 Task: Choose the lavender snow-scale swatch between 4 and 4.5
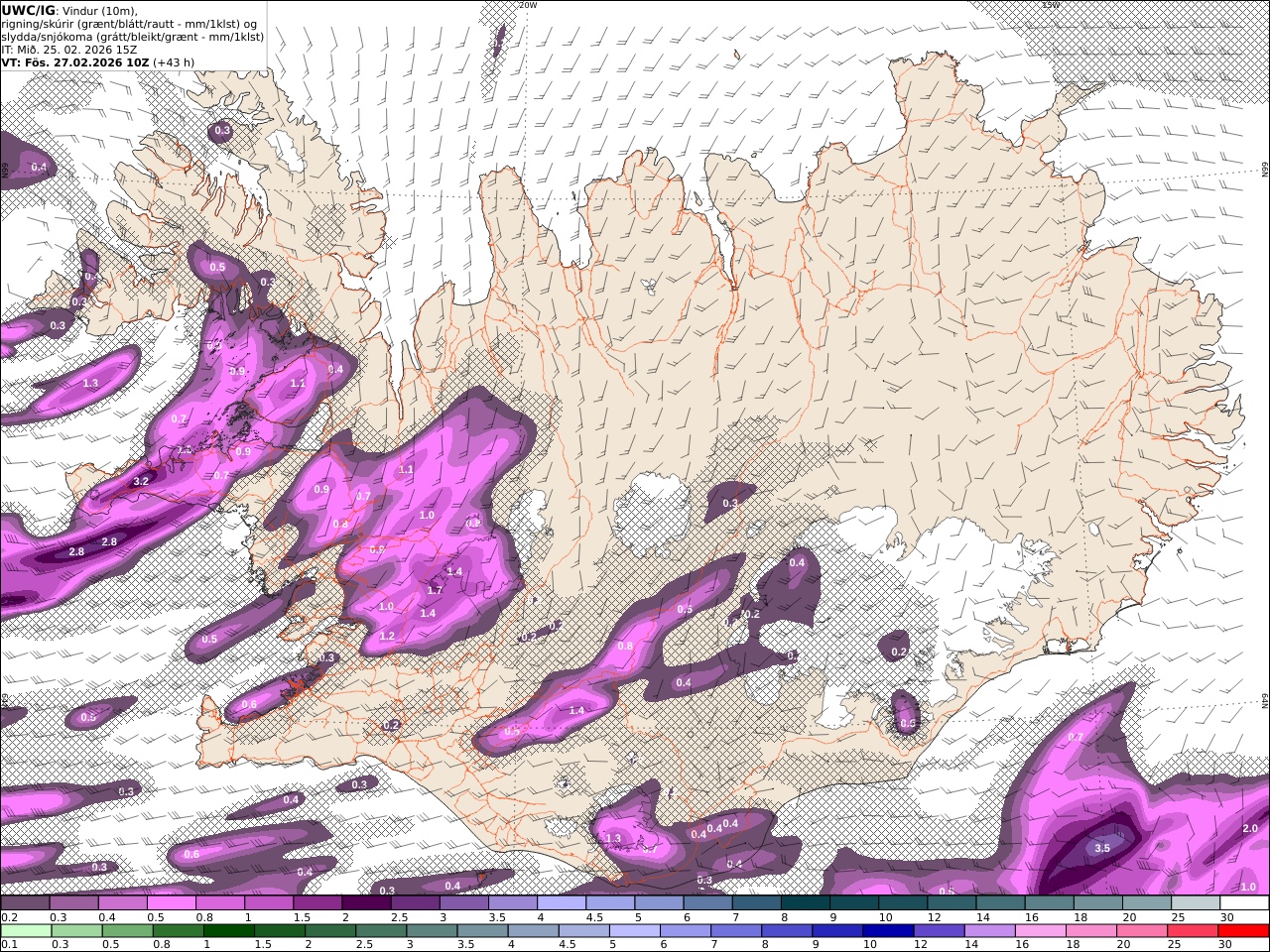click(563, 902)
